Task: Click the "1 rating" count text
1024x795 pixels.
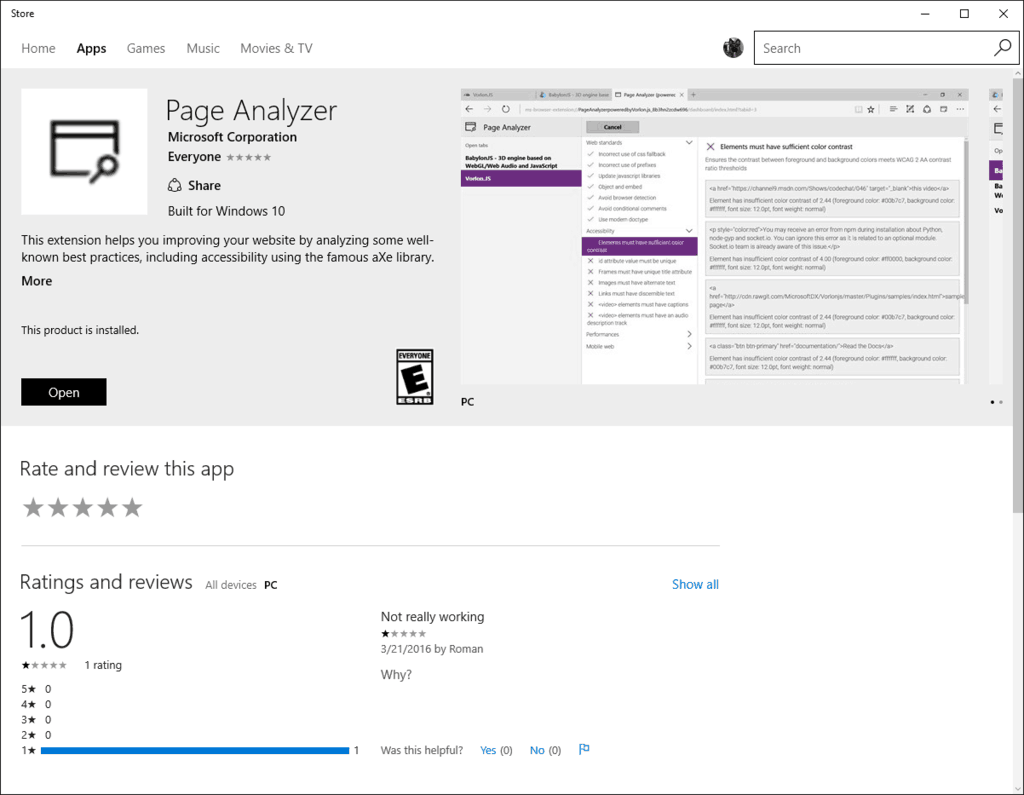Action: click(103, 665)
